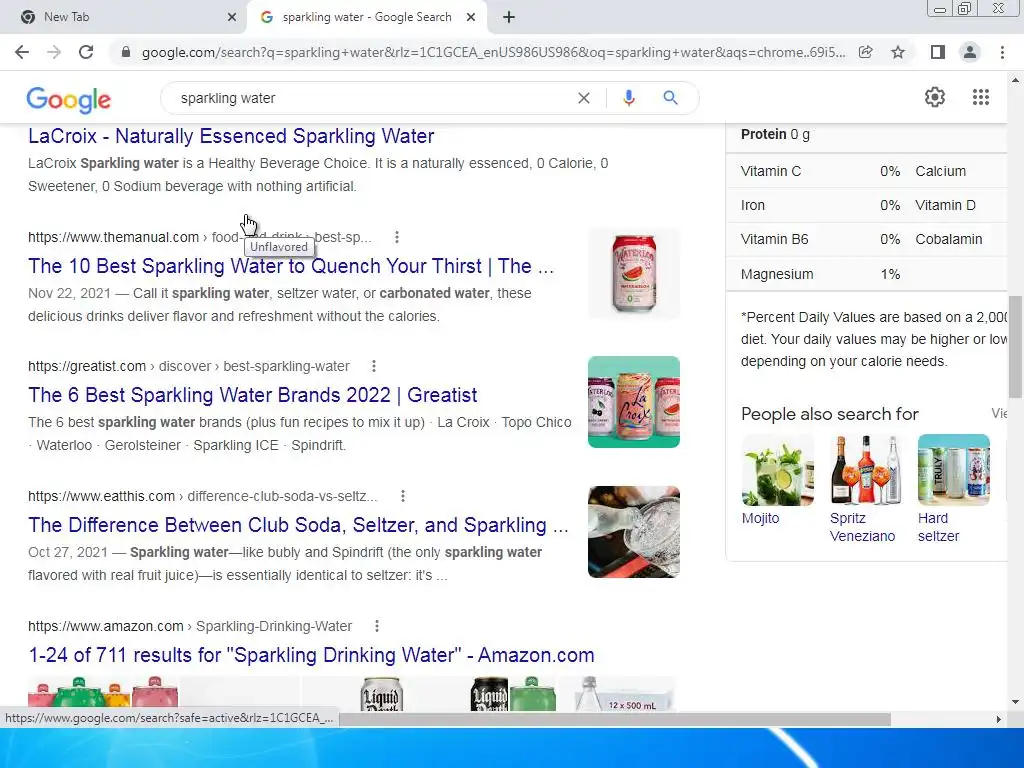Viewport: 1024px width, 768px height.
Task: Go to Google home via the logo
Action: (69, 99)
